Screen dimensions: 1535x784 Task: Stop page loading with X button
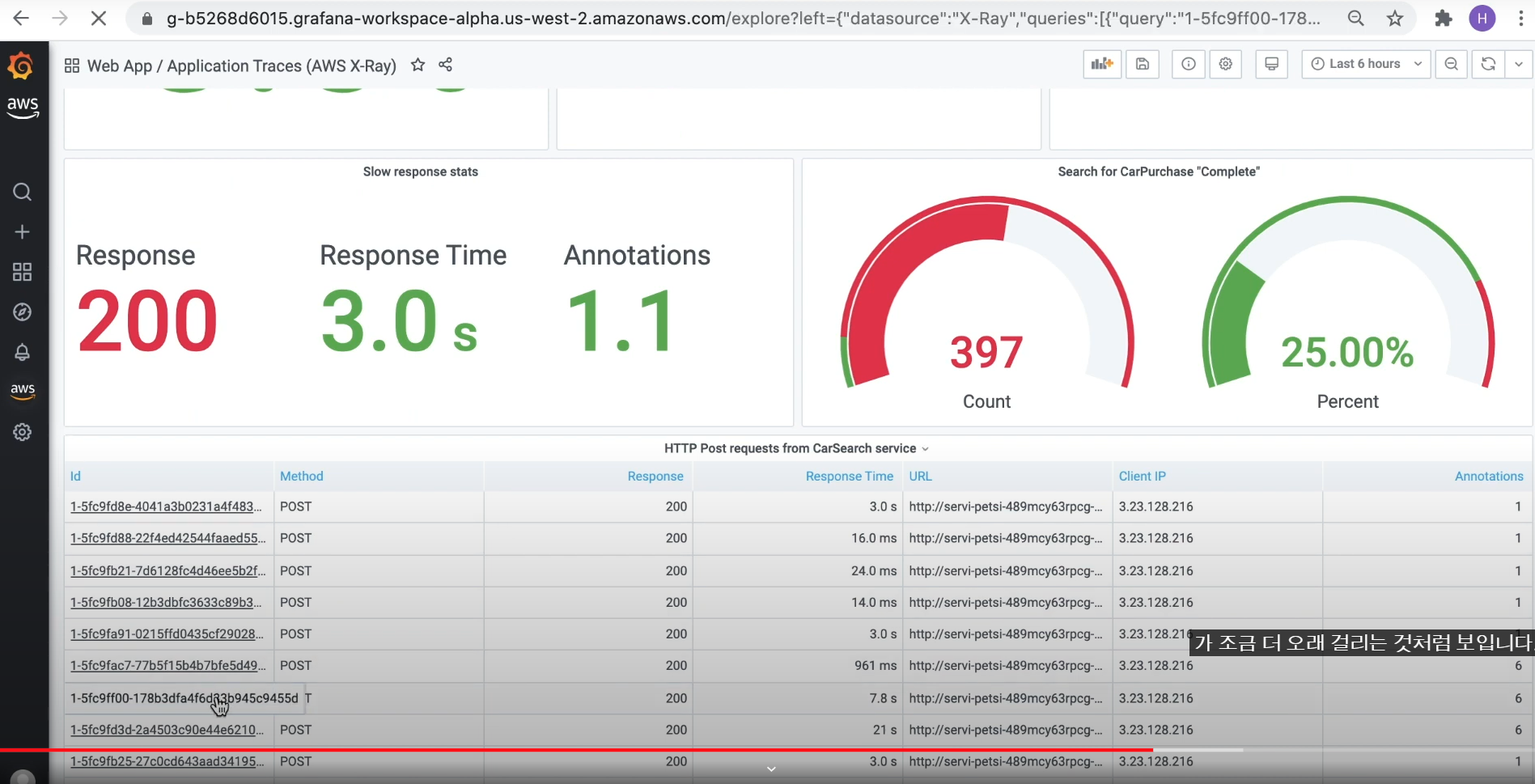tap(99, 18)
